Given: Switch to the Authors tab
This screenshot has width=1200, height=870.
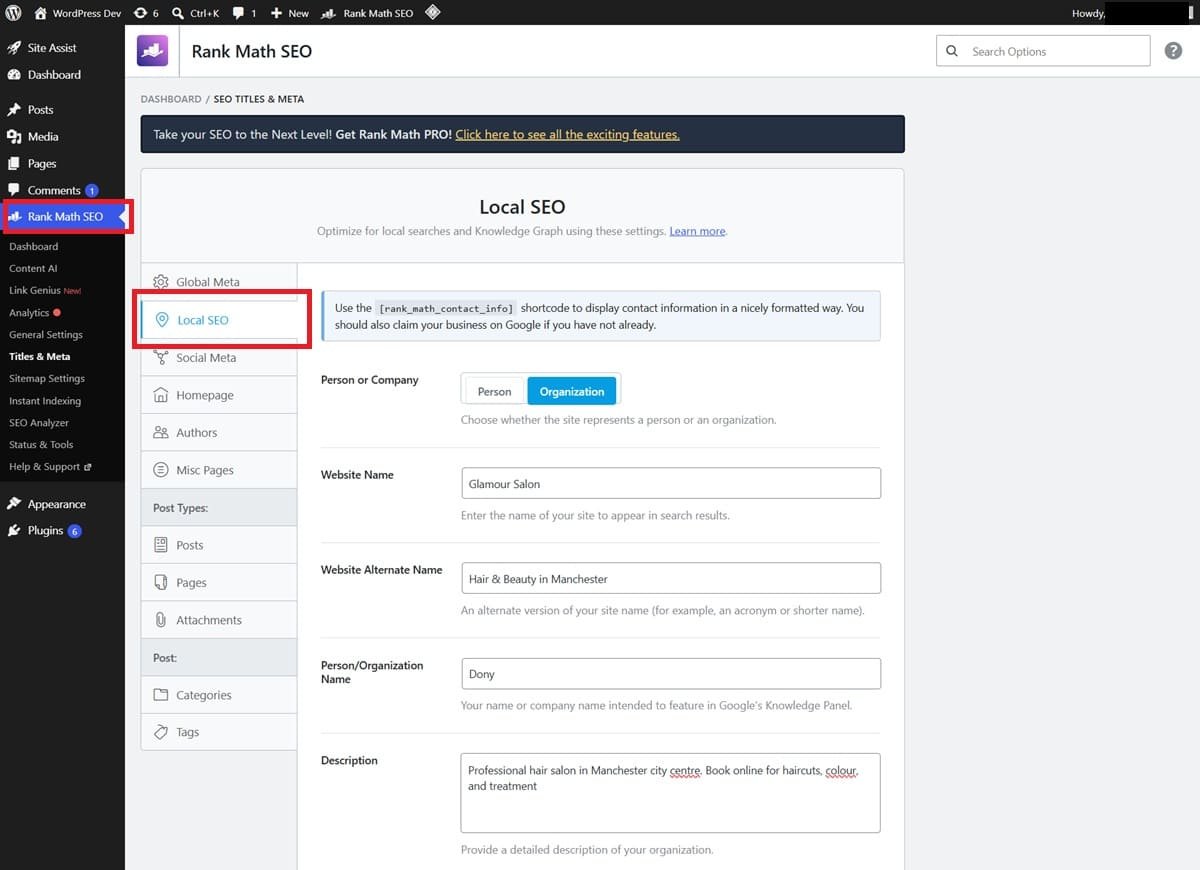Looking at the screenshot, I should [x=219, y=433].
